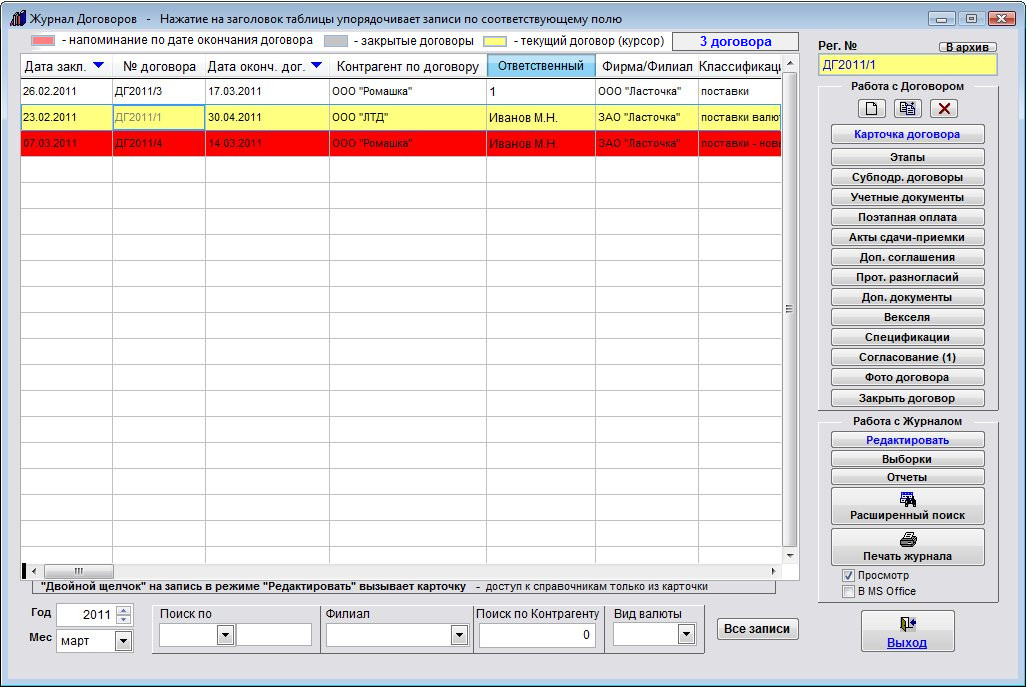Click the Печать журнала printer button
The width and height of the screenshot is (1027, 687).
click(x=907, y=546)
